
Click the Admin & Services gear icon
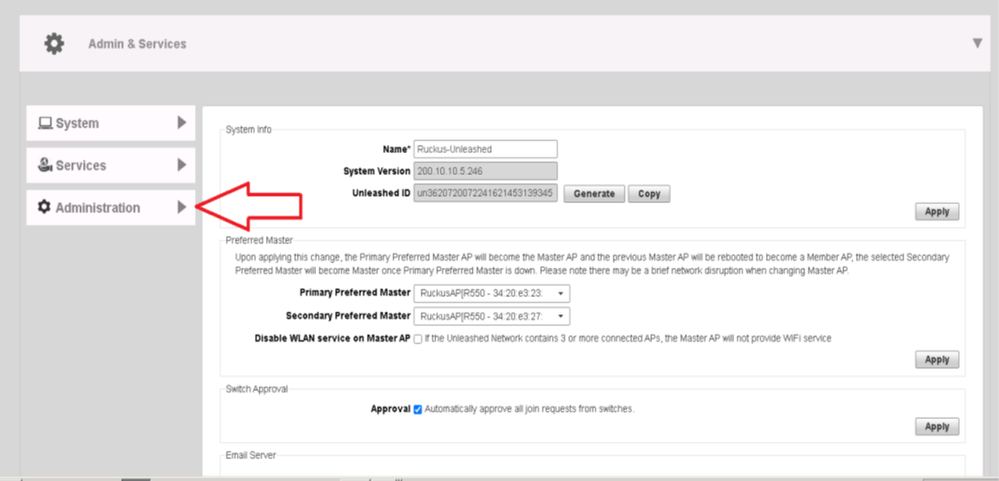coord(54,44)
